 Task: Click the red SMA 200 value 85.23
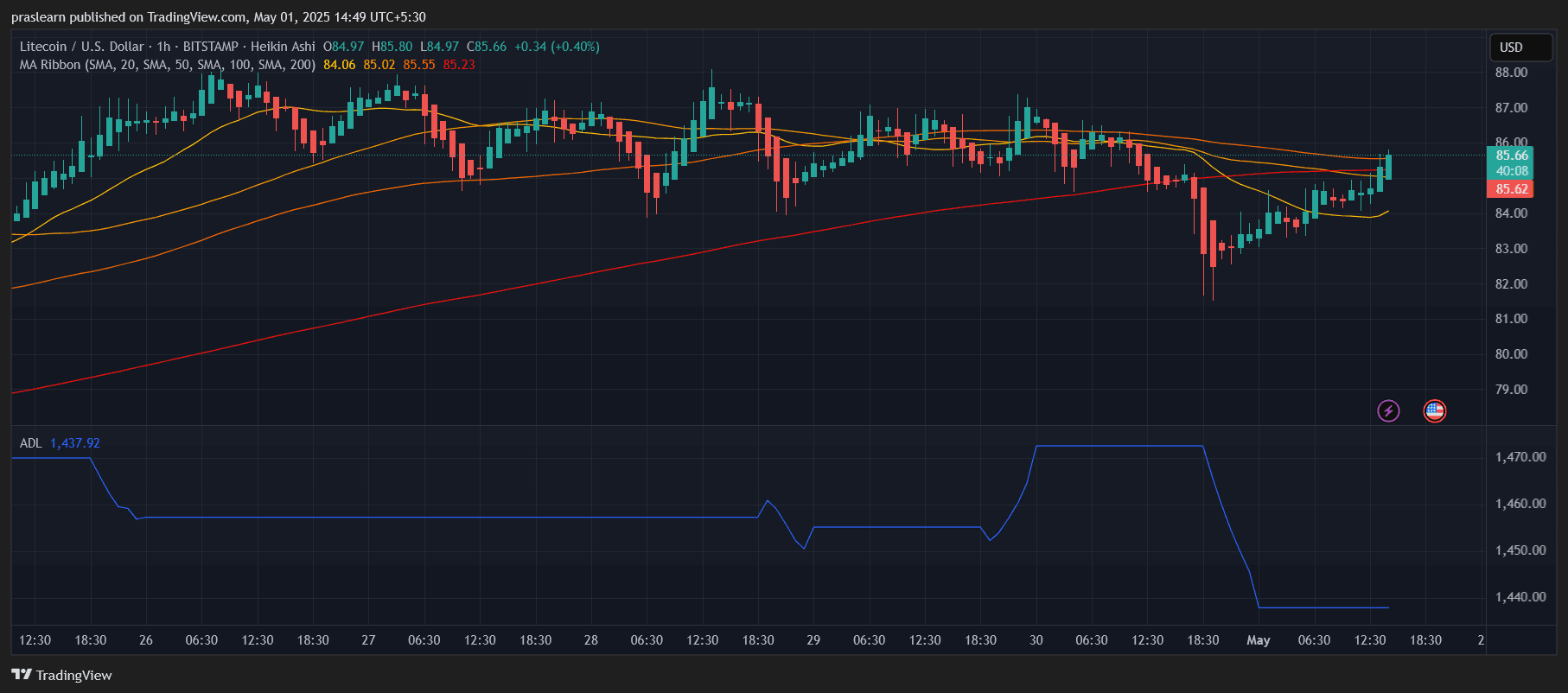(459, 65)
